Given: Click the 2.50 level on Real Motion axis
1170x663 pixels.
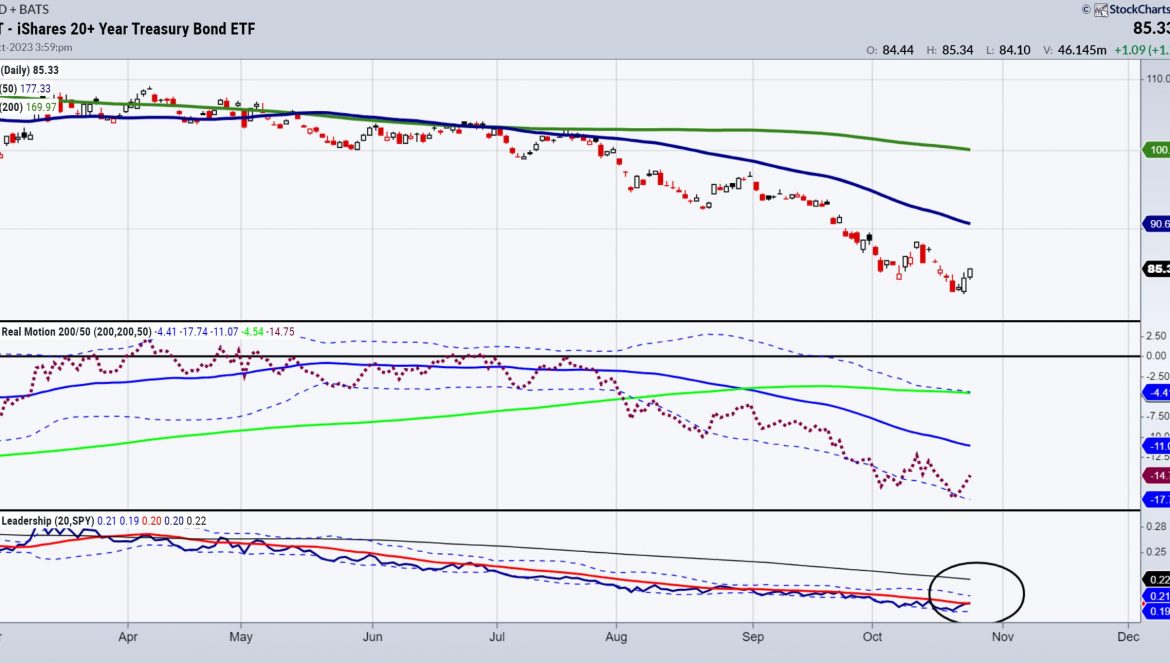Looking at the screenshot, I should 1157,336.
